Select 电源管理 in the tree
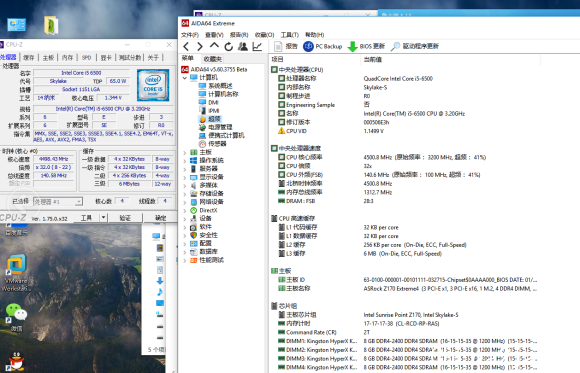Viewport: 580px width, 373px height. coord(216,127)
